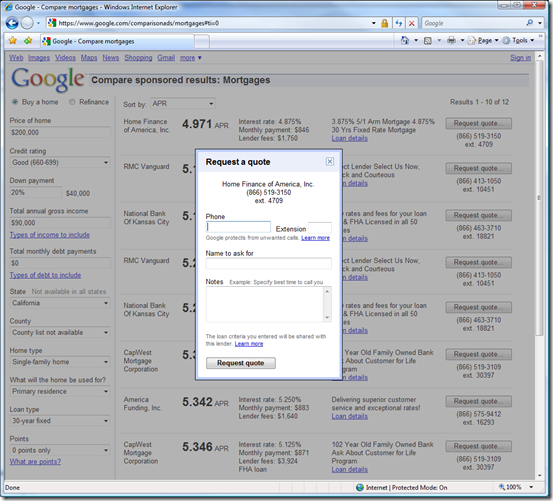Open Loan details for Home Finance of America

350,139
